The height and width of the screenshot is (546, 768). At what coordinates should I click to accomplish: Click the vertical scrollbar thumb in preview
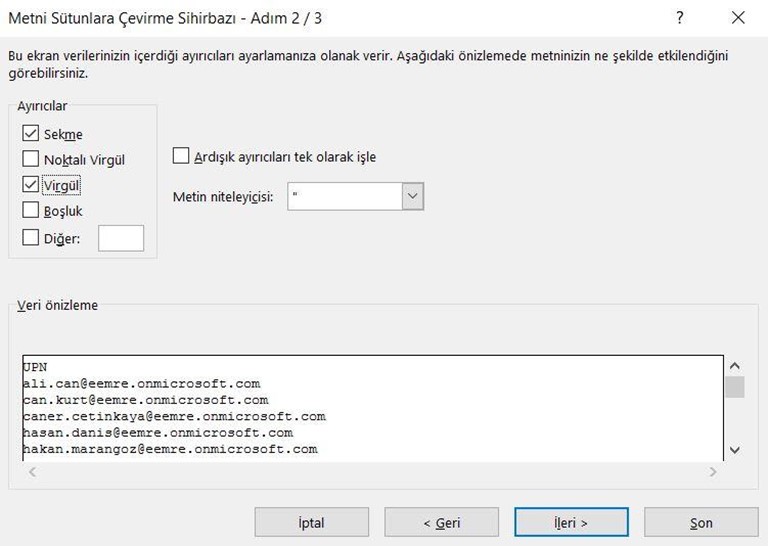[735, 387]
